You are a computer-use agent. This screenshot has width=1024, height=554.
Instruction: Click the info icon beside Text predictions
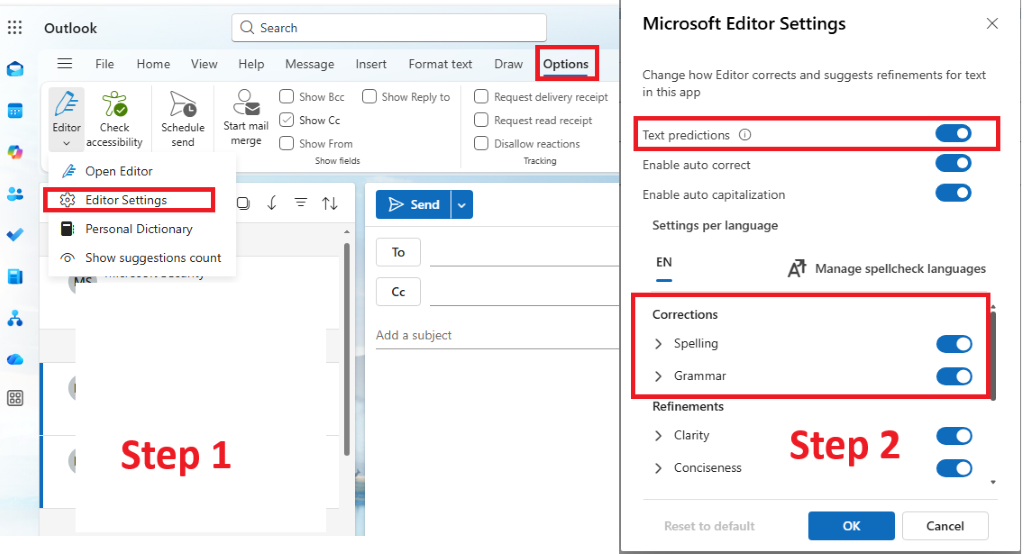744,135
